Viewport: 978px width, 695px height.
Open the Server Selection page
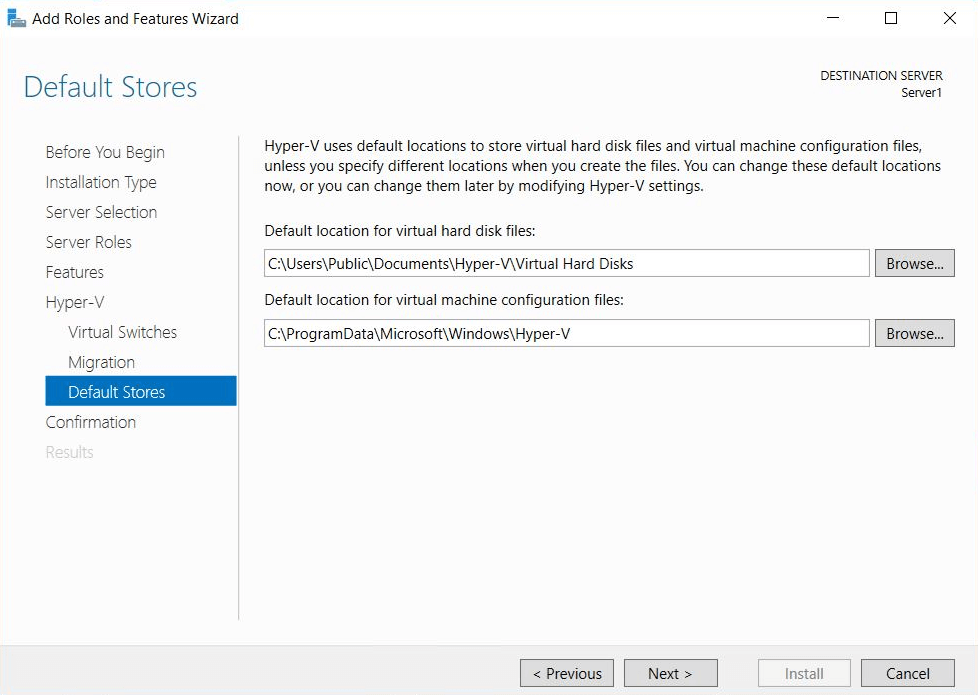click(x=101, y=212)
